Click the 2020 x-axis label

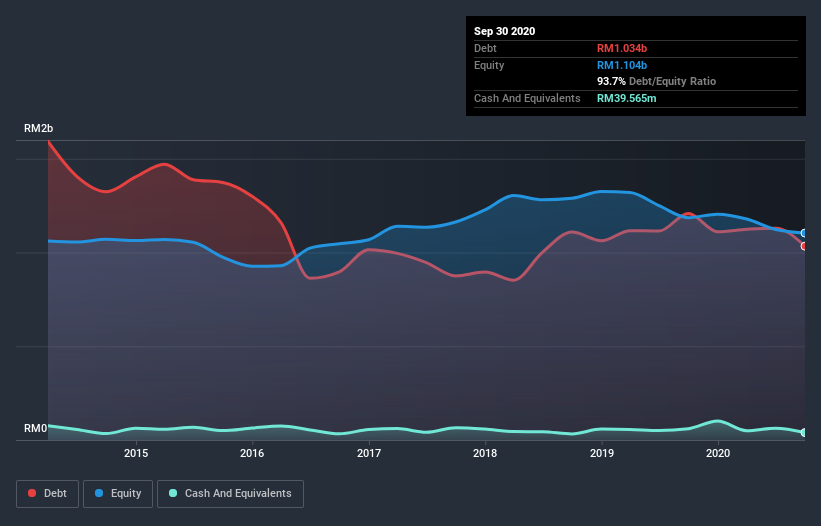(x=718, y=453)
